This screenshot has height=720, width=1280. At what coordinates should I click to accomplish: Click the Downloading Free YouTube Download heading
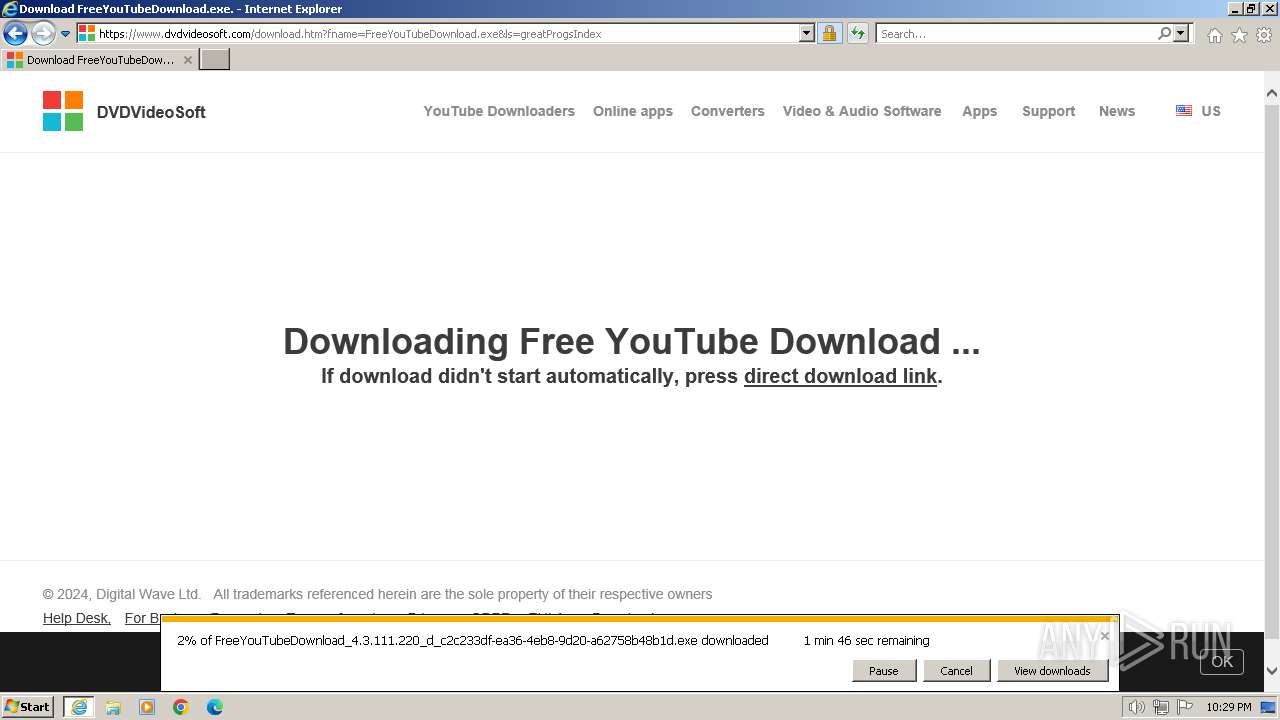[x=632, y=341]
